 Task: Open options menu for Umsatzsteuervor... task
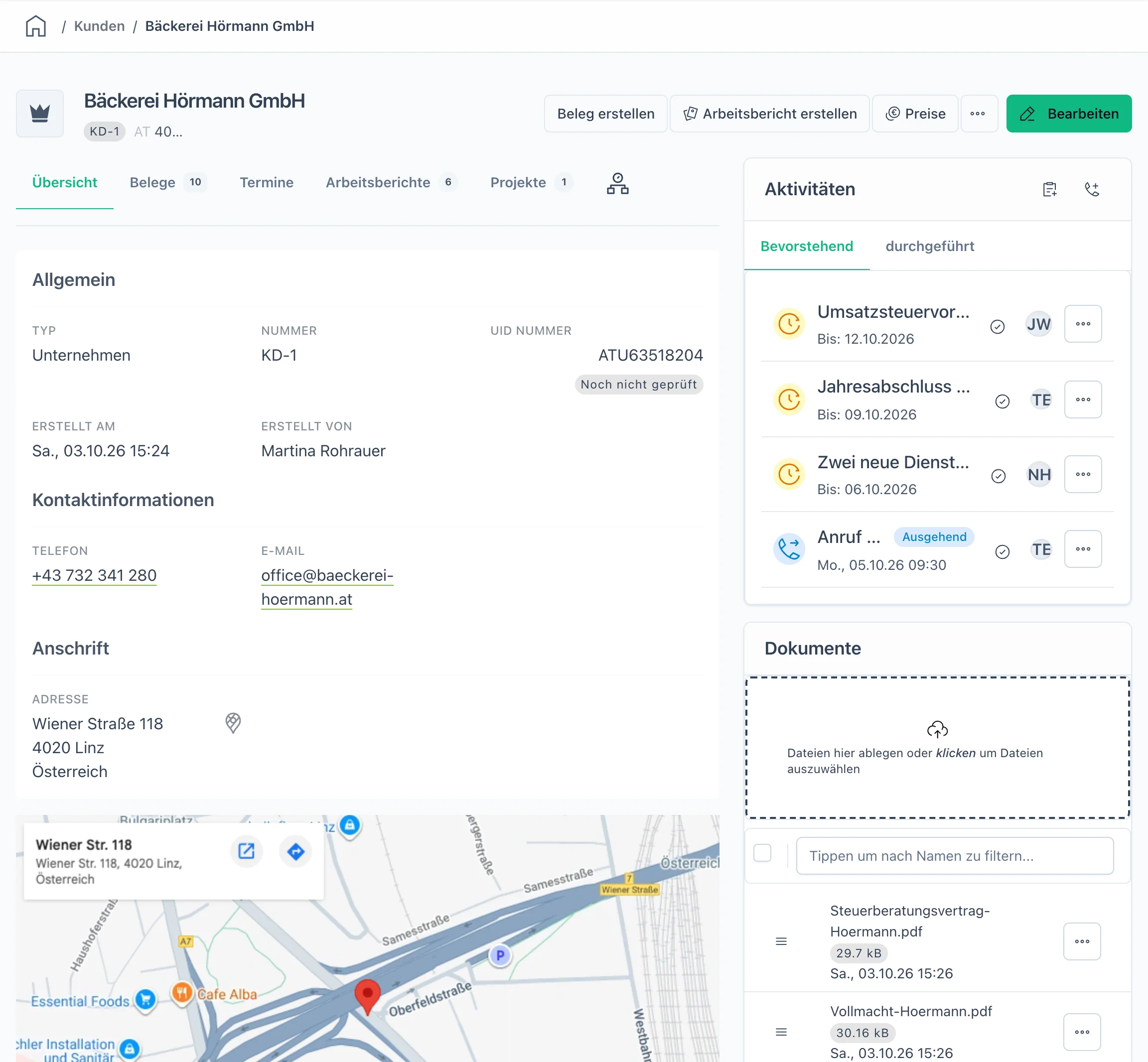[x=1083, y=324]
